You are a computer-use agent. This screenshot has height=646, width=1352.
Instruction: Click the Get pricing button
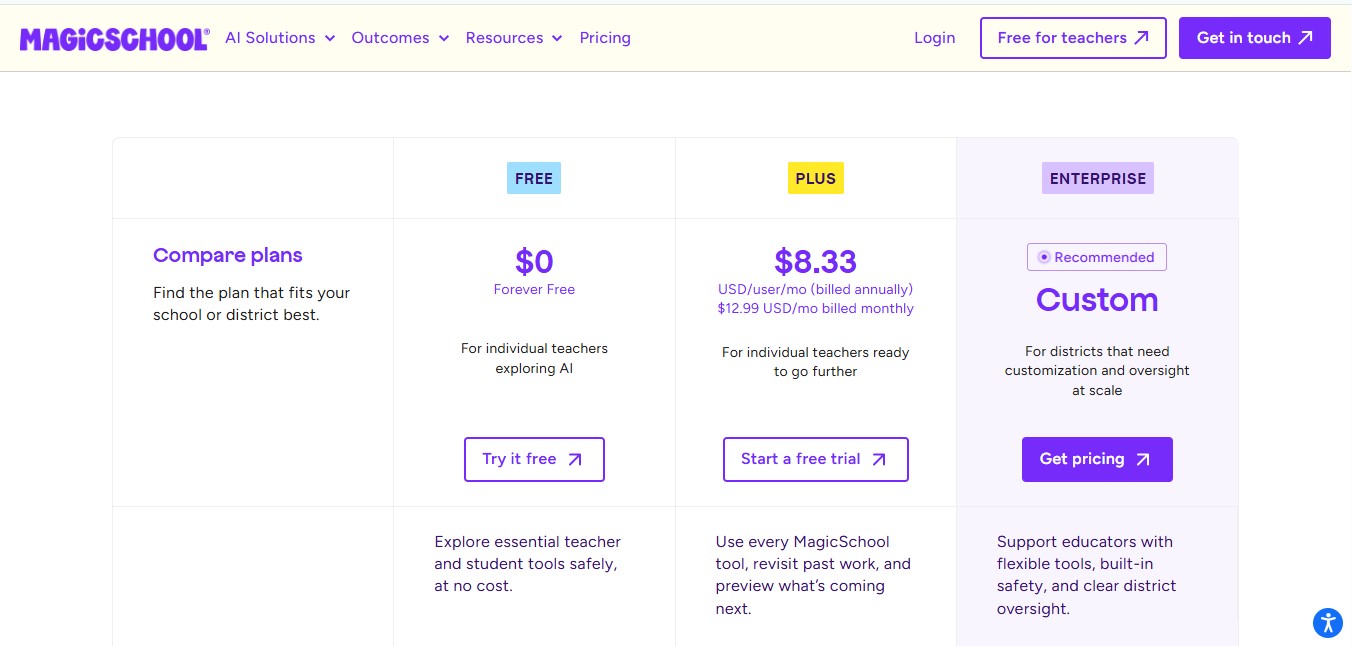click(x=1097, y=459)
